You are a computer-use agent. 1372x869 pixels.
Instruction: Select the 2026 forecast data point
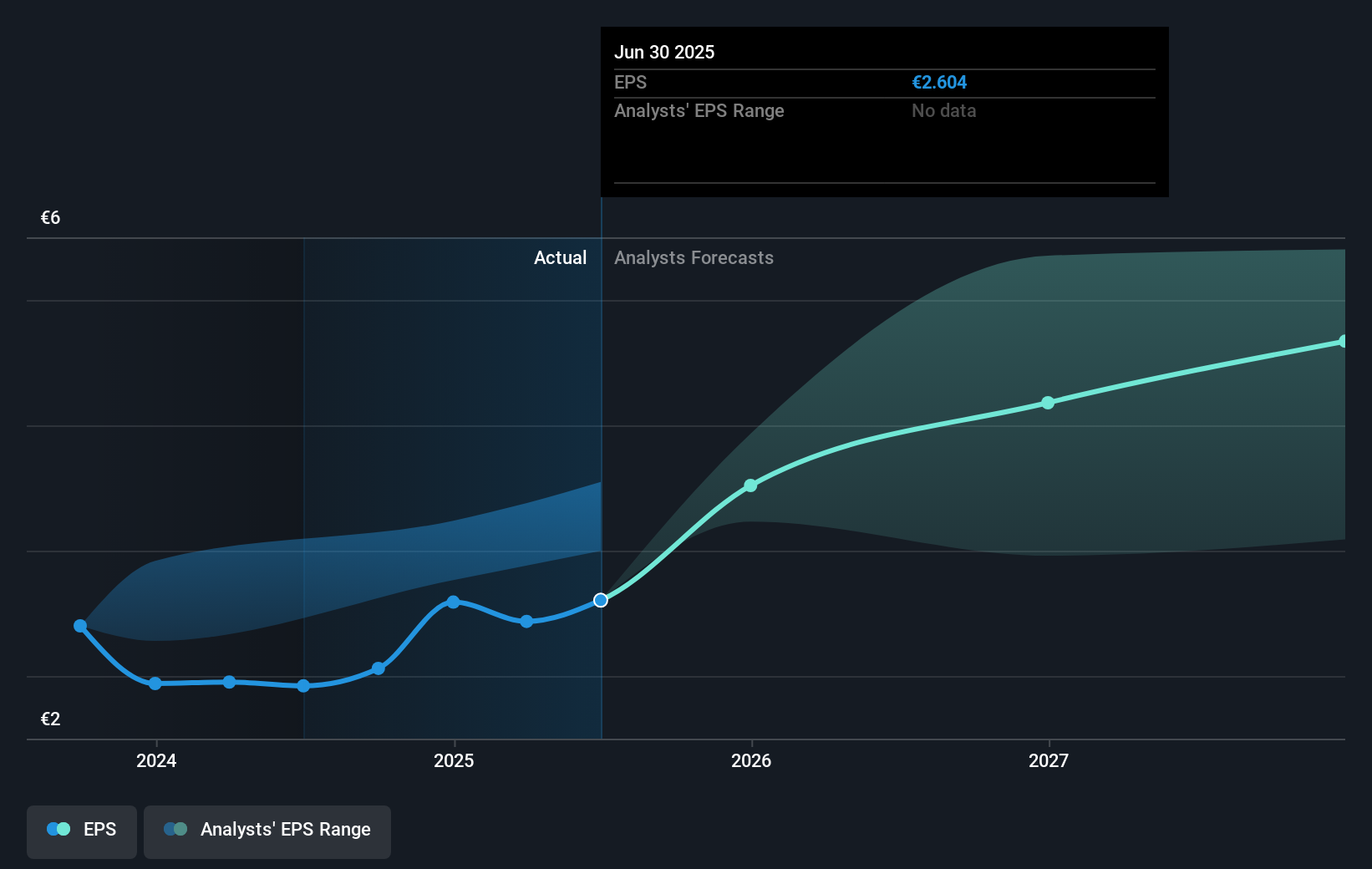tap(750, 485)
